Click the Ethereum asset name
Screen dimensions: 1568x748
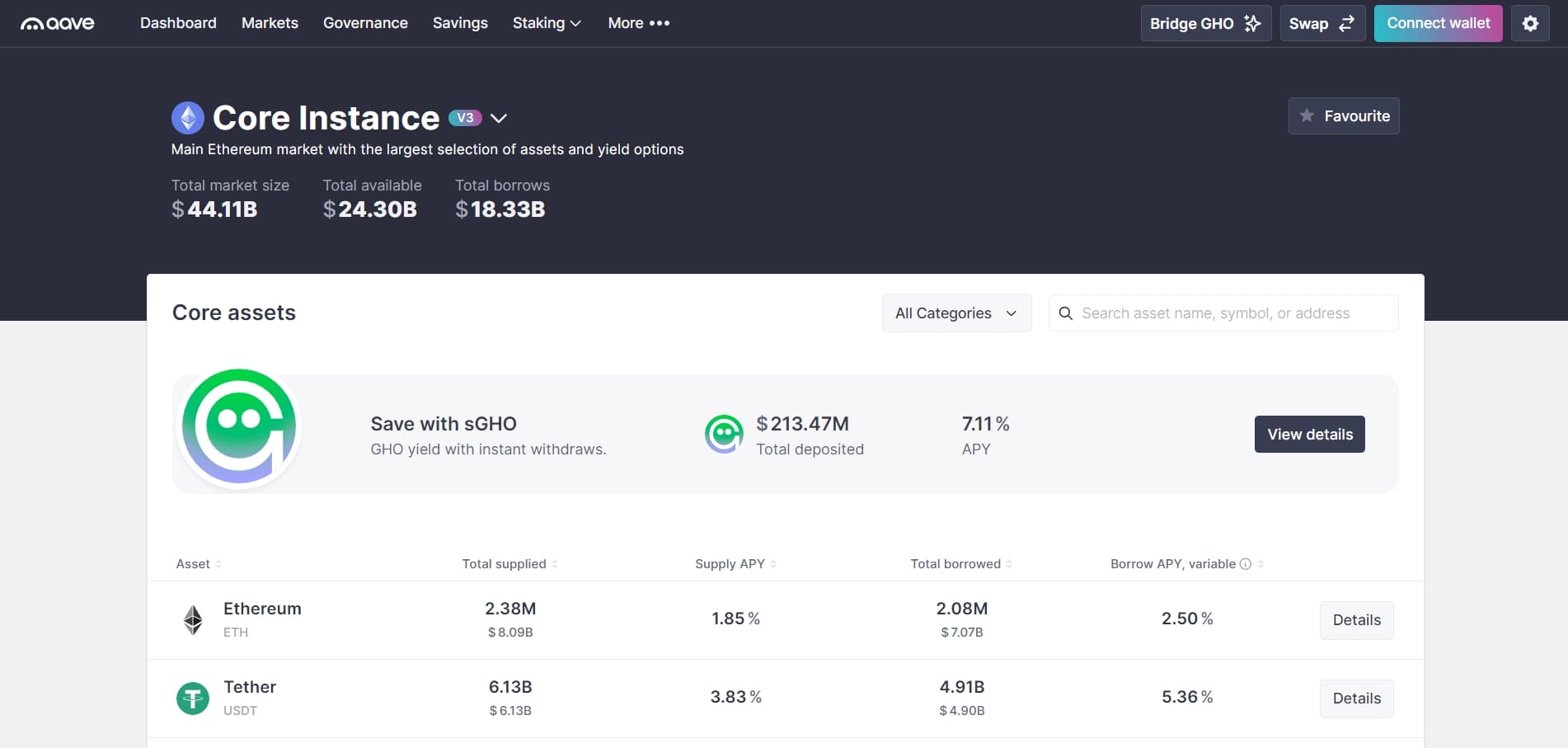pos(262,609)
